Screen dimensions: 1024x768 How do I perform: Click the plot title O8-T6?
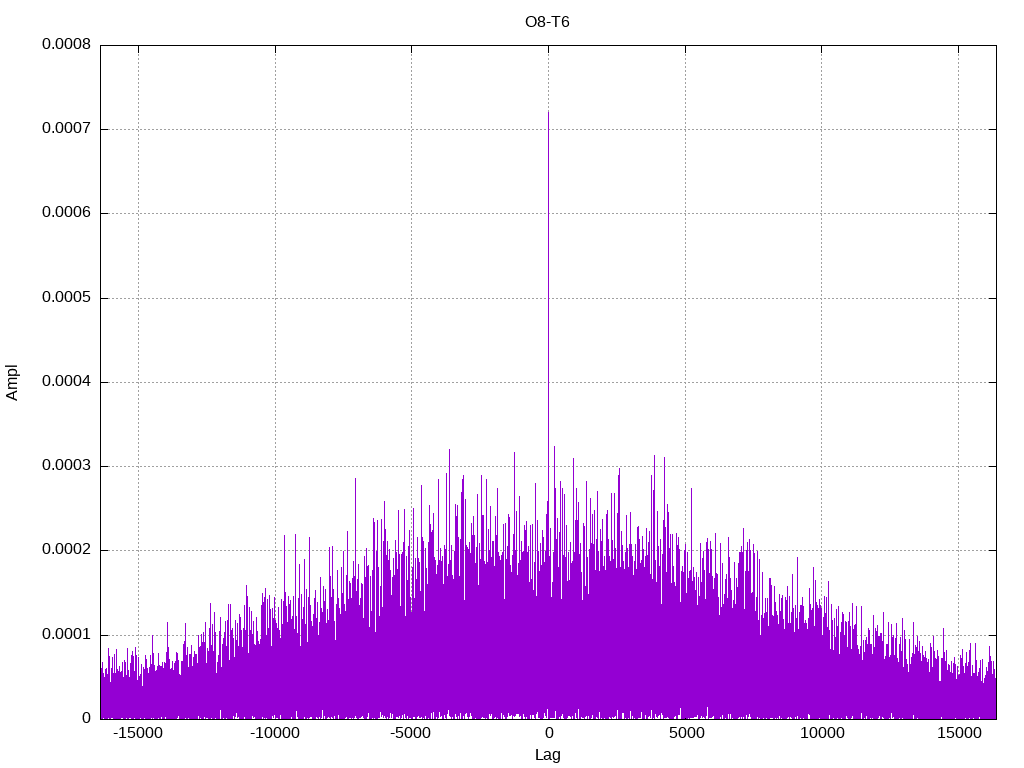click(x=547, y=22)
